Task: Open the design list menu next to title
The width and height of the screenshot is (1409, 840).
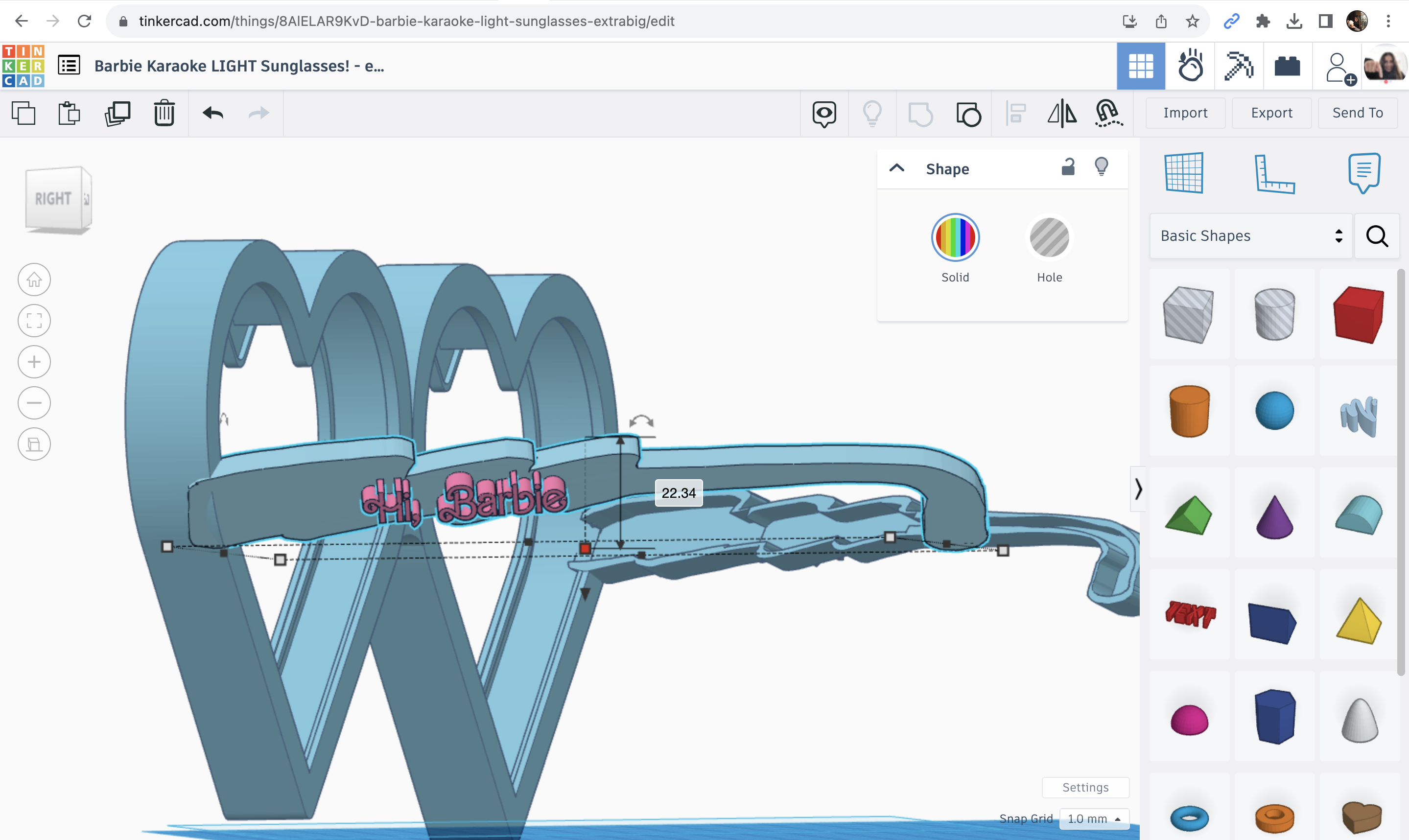Action: (68, 65)
